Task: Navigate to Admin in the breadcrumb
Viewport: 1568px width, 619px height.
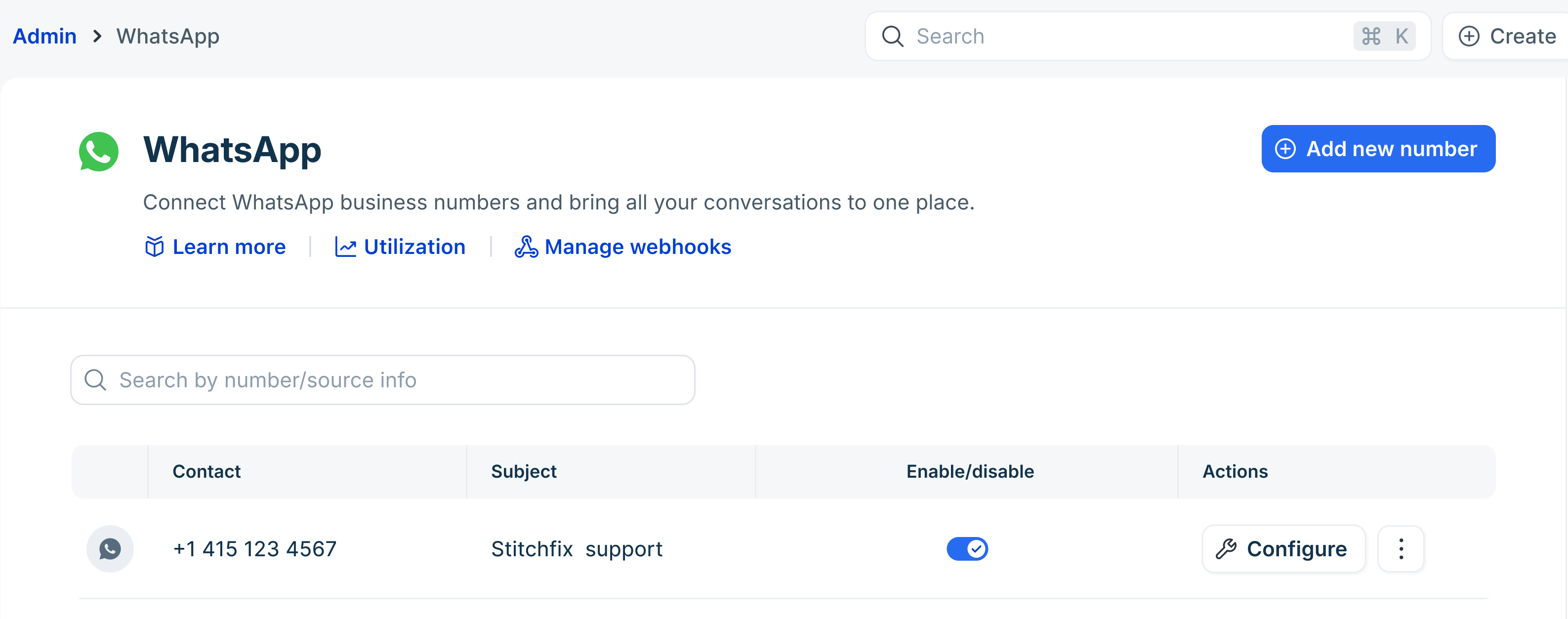Action: 44,37
